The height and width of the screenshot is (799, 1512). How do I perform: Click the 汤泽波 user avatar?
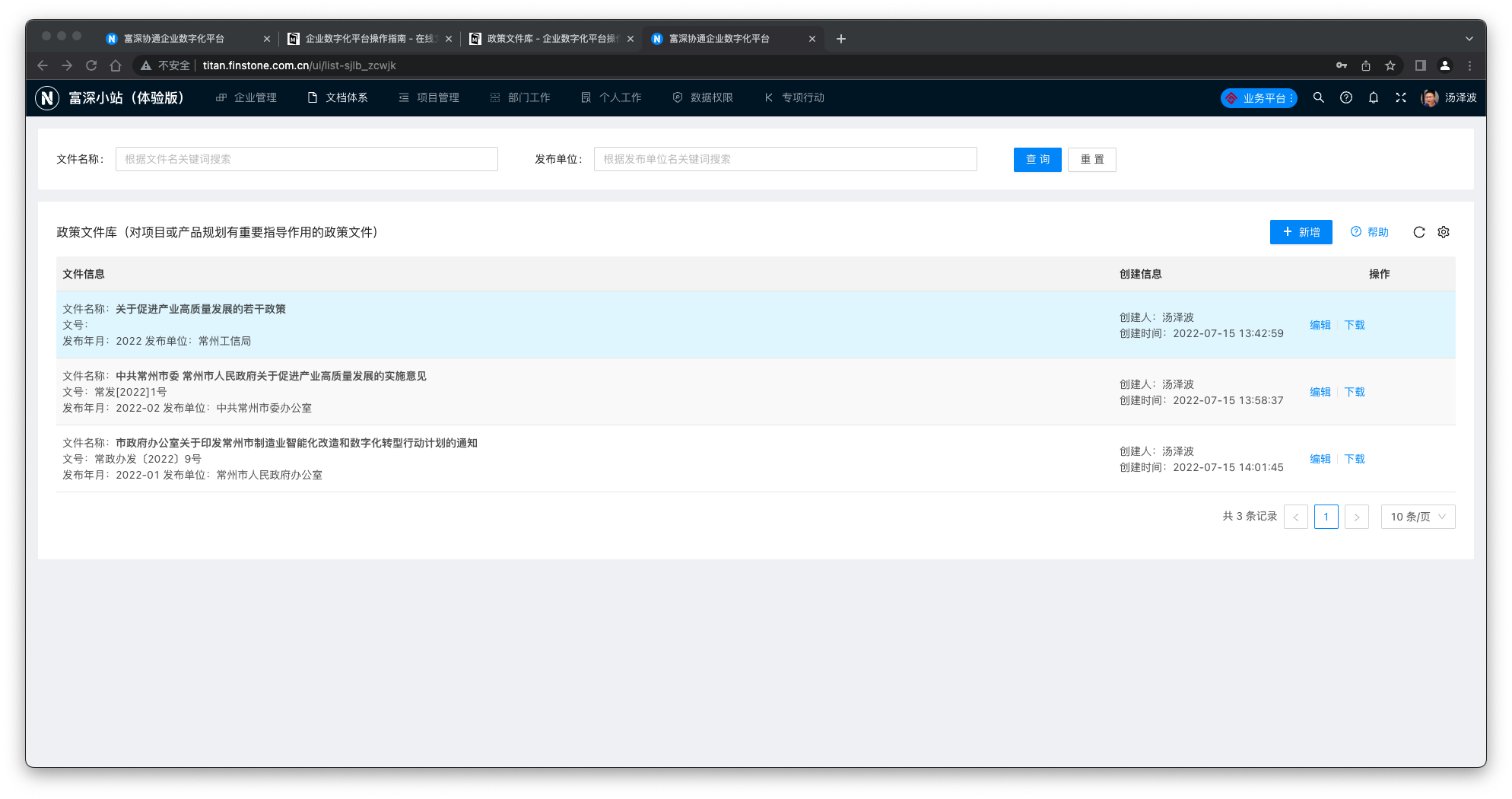click(x=1430, y=97)
